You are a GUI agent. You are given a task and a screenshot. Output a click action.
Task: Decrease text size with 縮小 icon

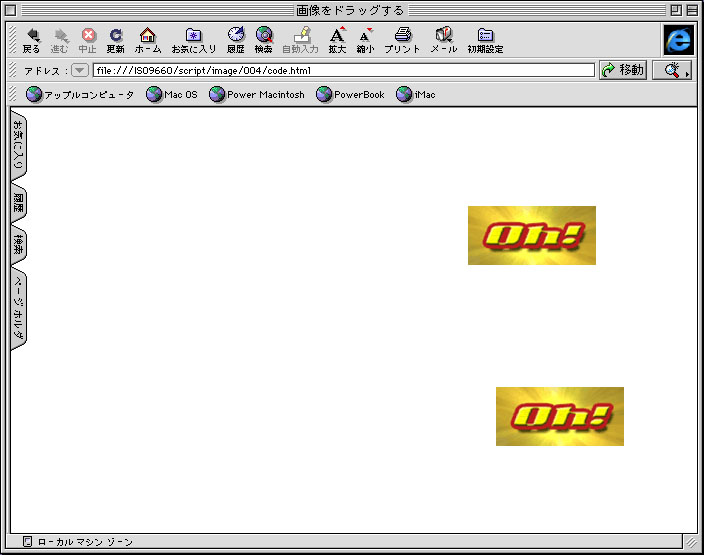(365, 40)
